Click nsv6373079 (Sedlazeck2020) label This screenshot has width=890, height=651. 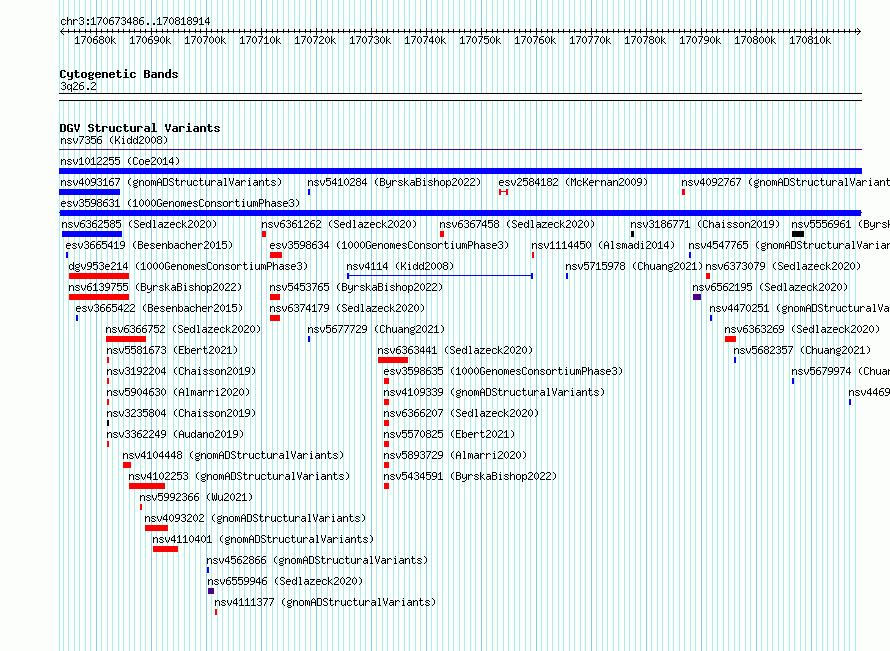pyautogui.click(x=783, y=266)
